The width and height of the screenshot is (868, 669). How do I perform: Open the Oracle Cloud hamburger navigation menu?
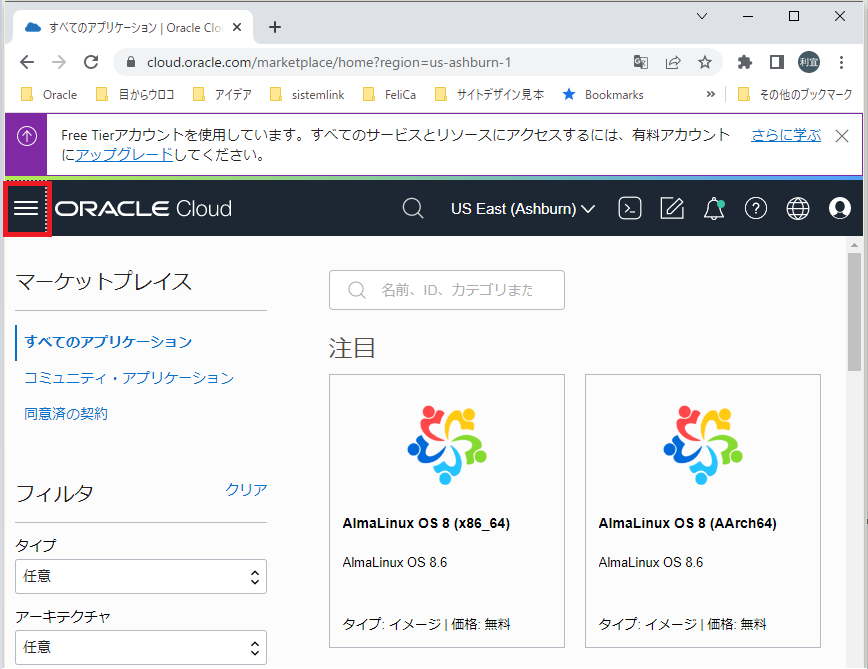[x=27, y=209]
